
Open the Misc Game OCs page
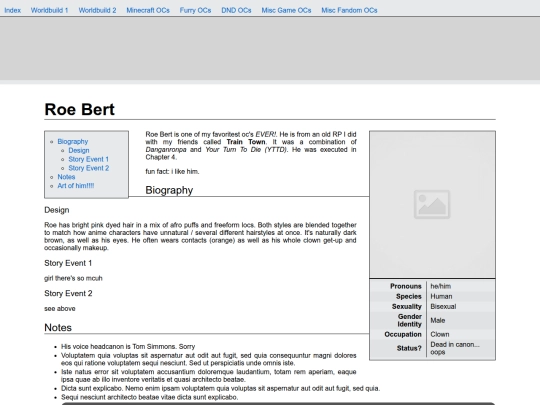point(286,10)
